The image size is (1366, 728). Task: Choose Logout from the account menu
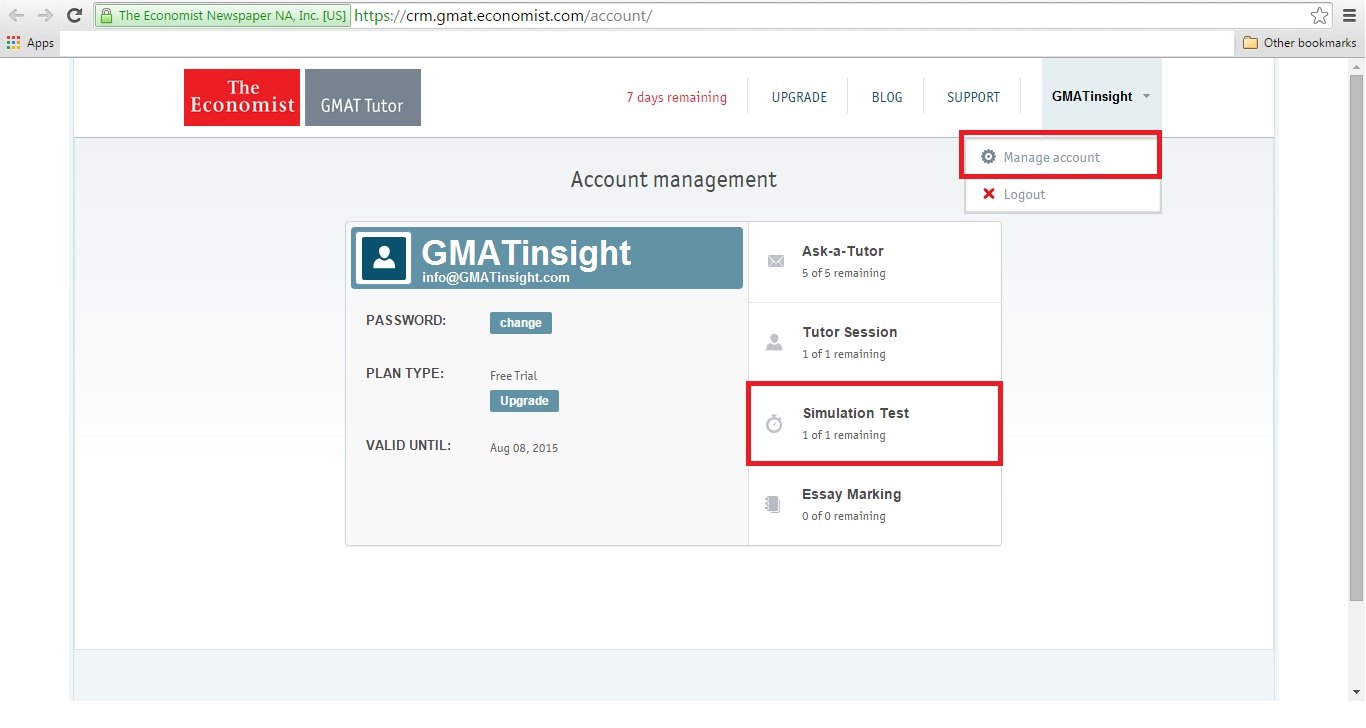click(x=1024, y=194)
